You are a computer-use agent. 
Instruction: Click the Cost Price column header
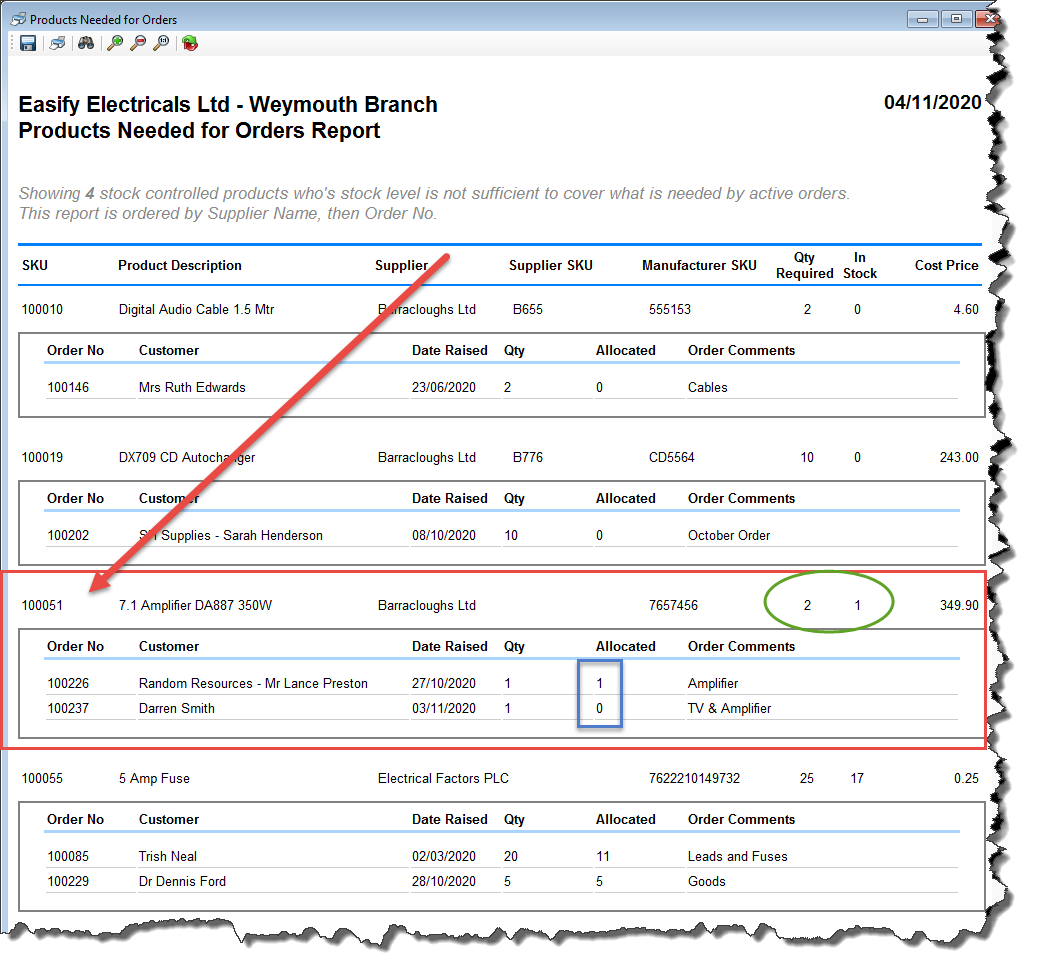[946, 265]
